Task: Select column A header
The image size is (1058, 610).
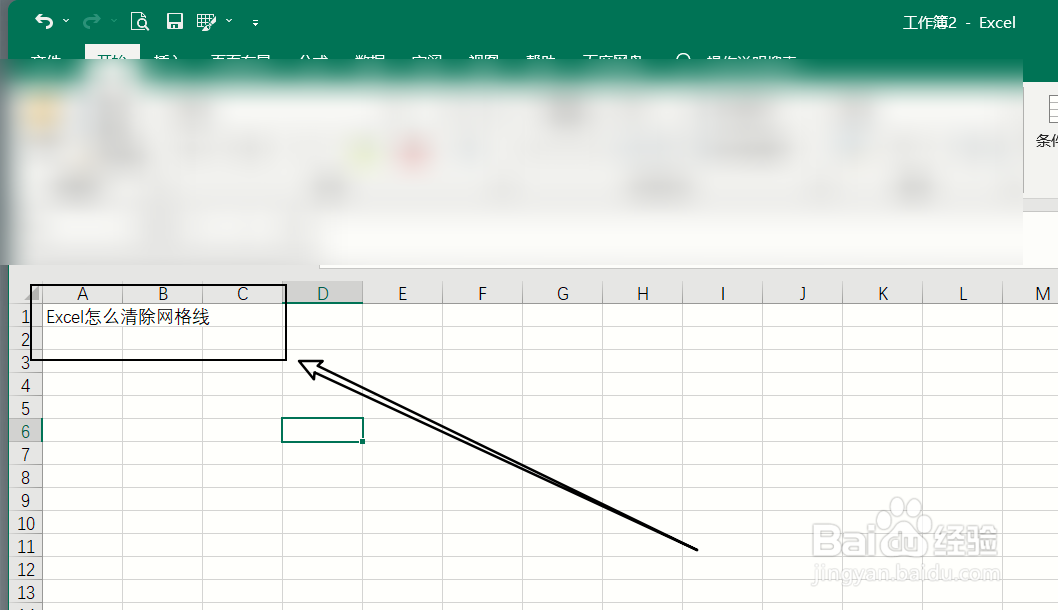Action: point(82,294)
